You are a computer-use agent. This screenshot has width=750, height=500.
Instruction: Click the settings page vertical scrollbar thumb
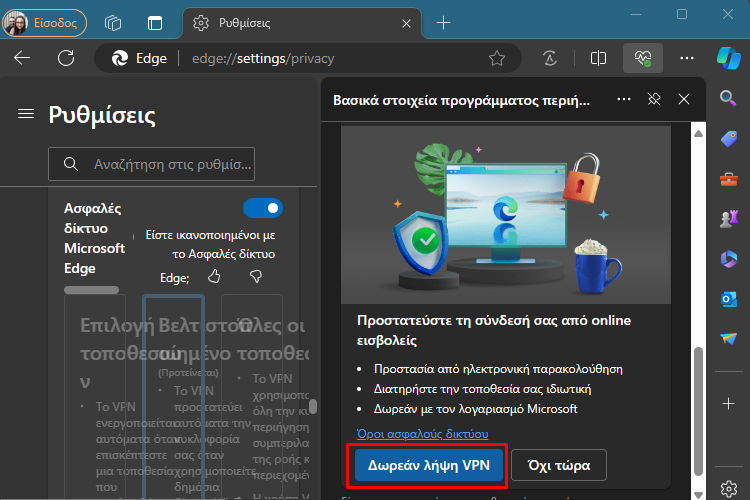(x=313, y=406)
